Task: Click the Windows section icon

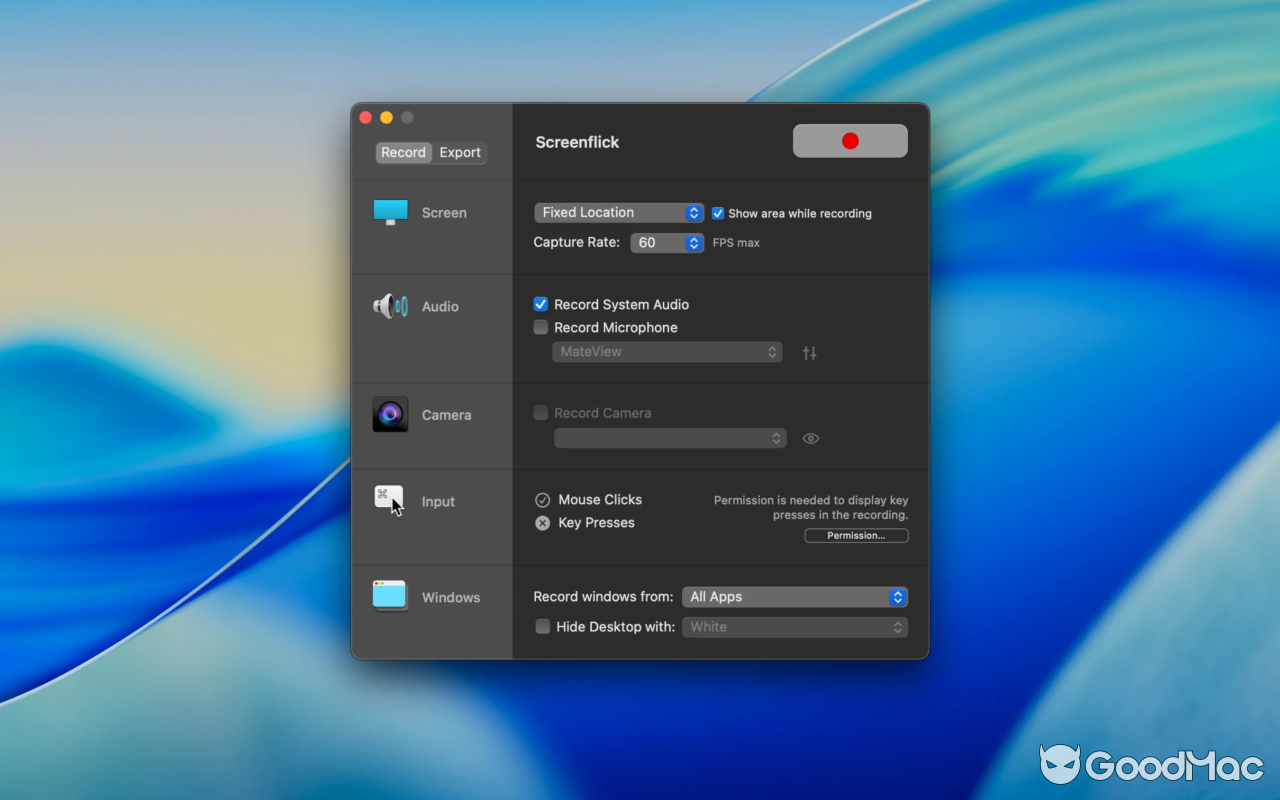Action: tap(390, 596)
